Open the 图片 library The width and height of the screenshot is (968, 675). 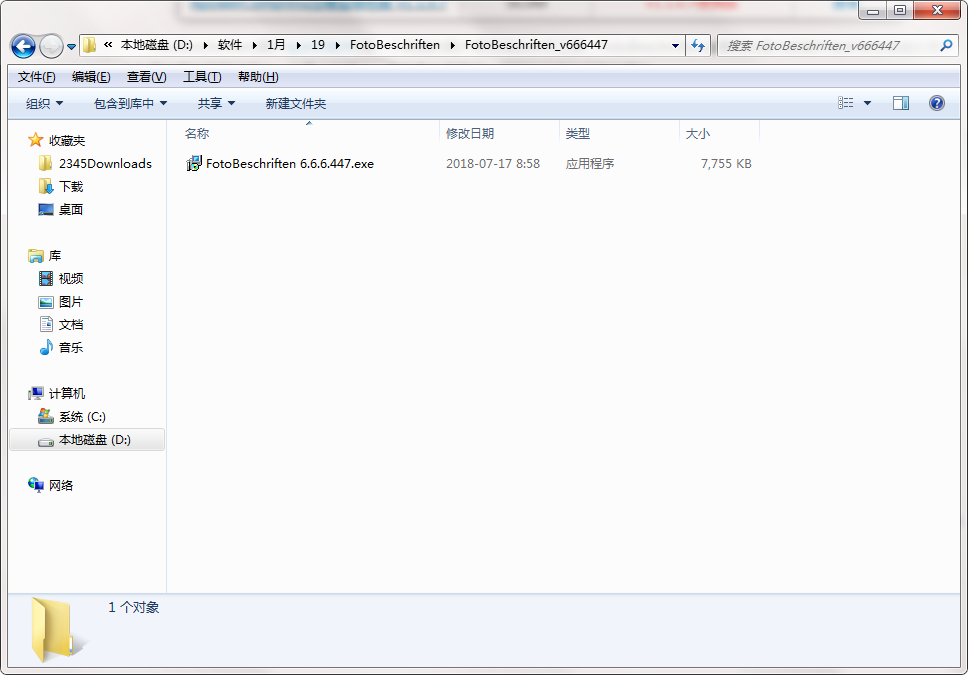(71, 302)
